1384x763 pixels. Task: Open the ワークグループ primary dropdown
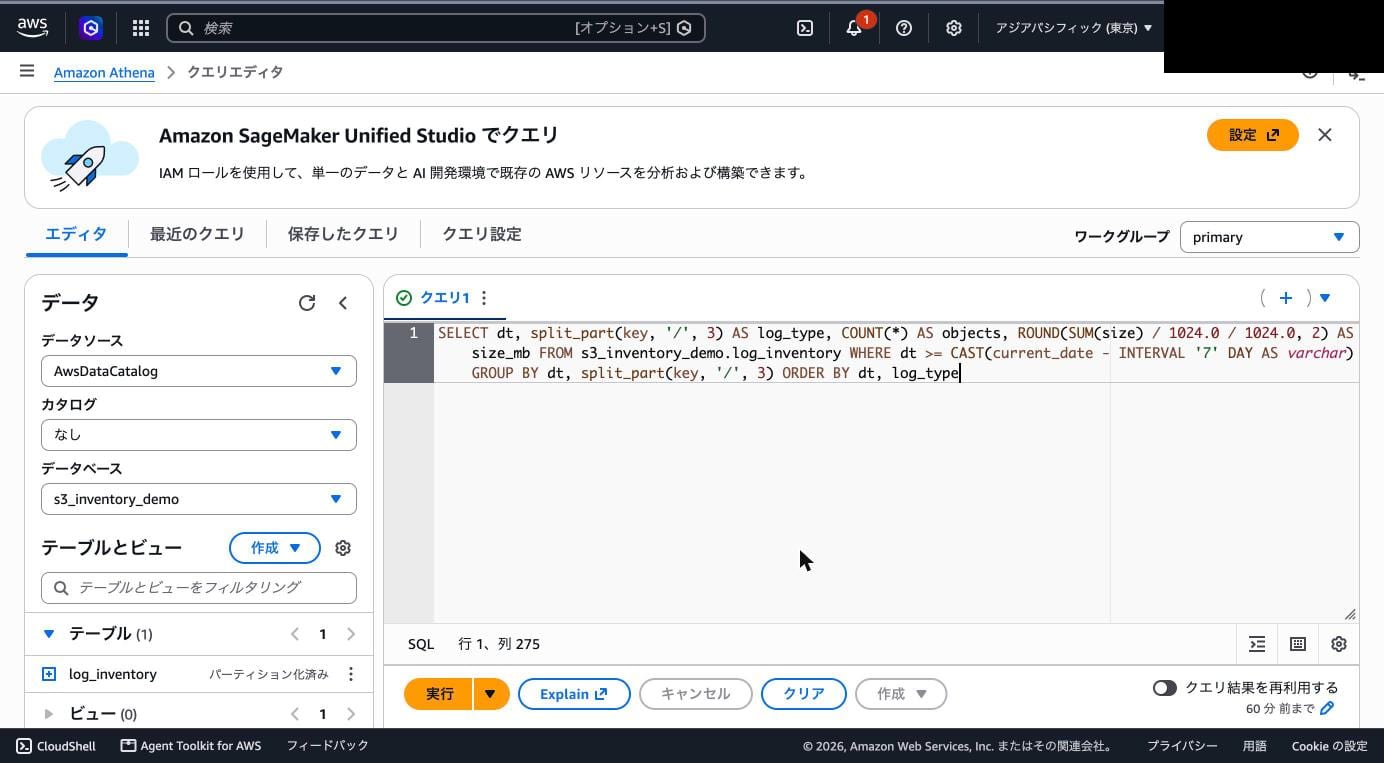pyautogui.click(x=1269, y=237)
